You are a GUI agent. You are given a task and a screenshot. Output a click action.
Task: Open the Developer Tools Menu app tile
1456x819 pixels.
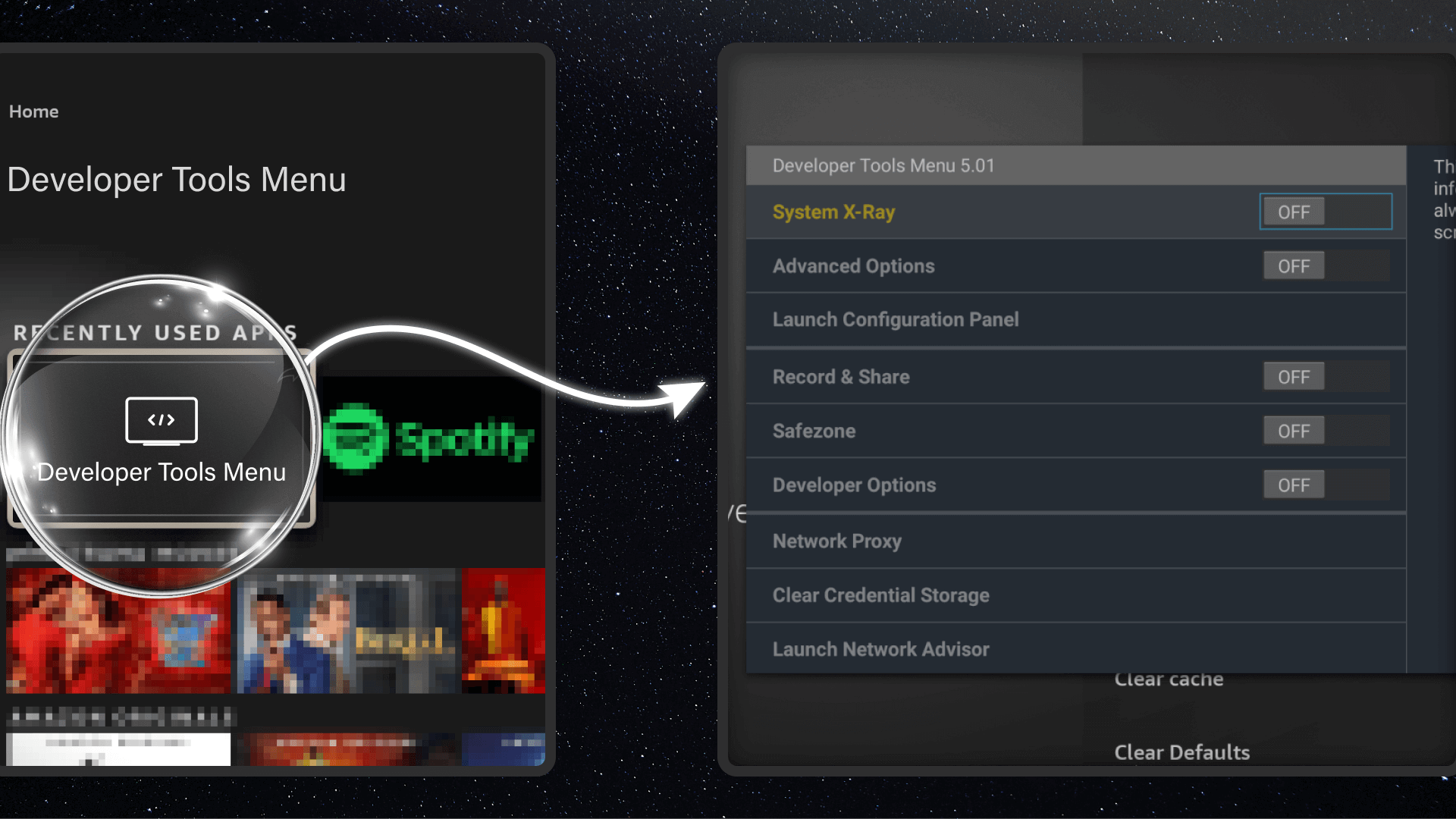click(x=161, y=438)
